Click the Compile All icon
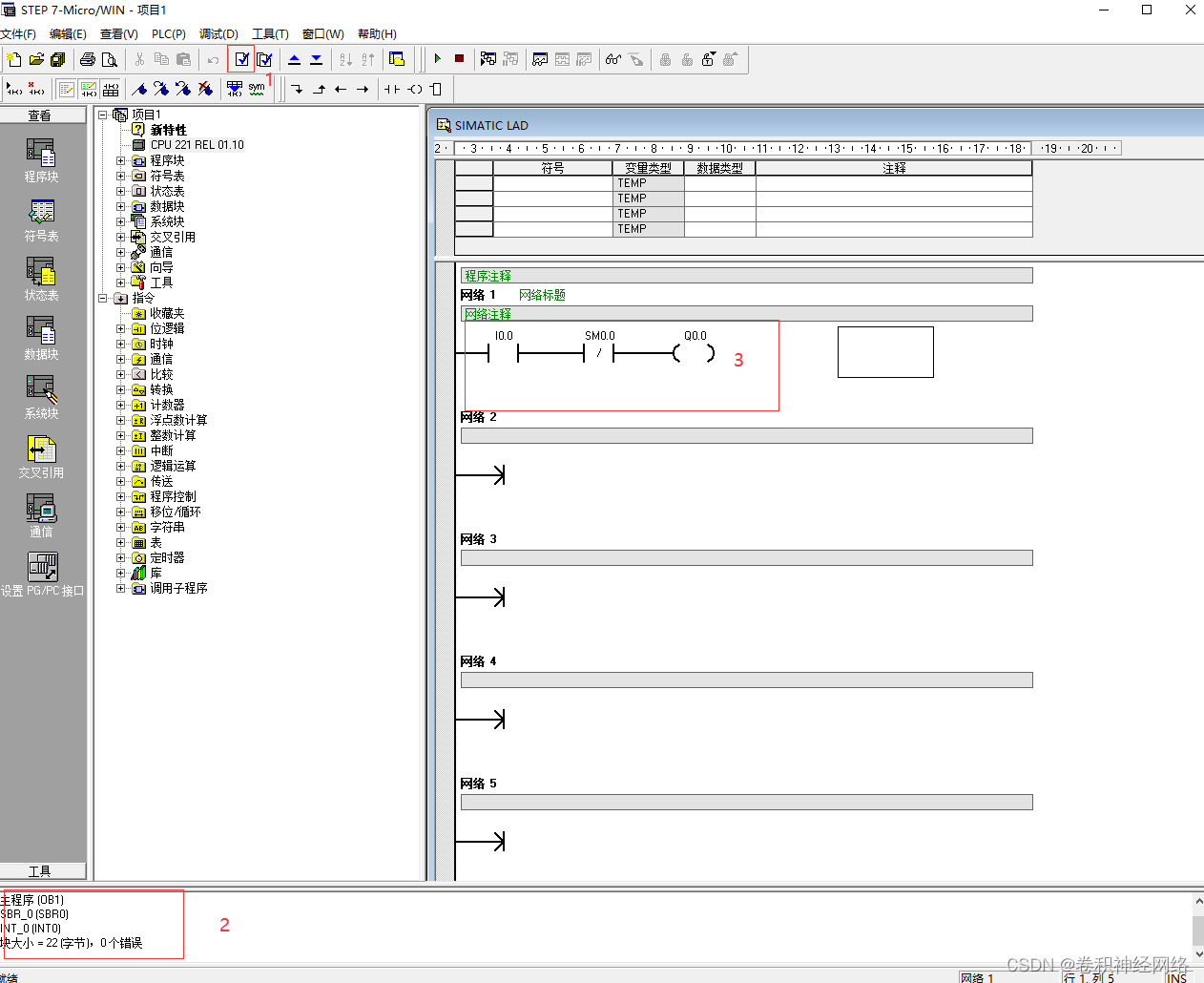 pos(264,59)
